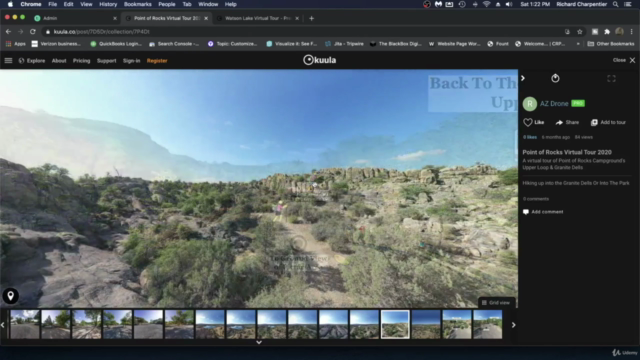
Task: Go back in Chrome
Action: (x=8, y=31)
